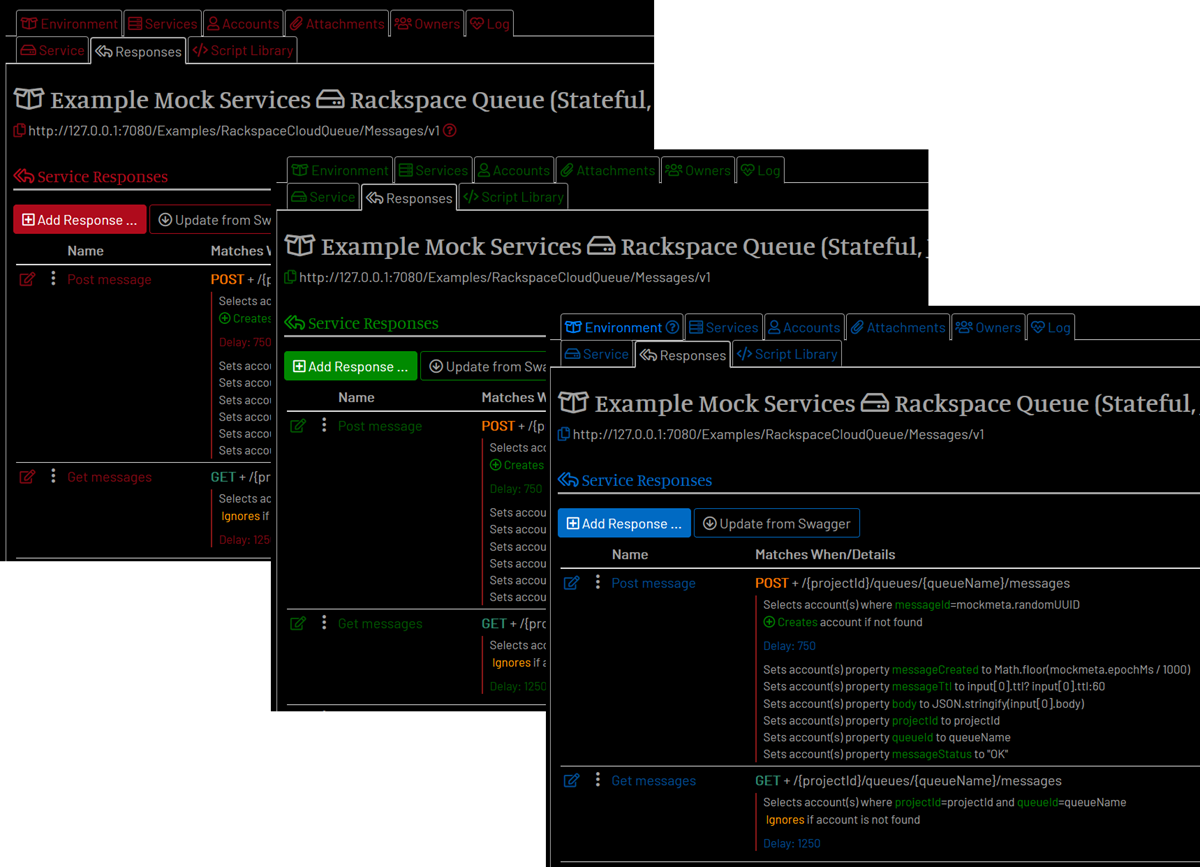
Task: Select Script Library subtab in blue window
Action: point(787,354)
